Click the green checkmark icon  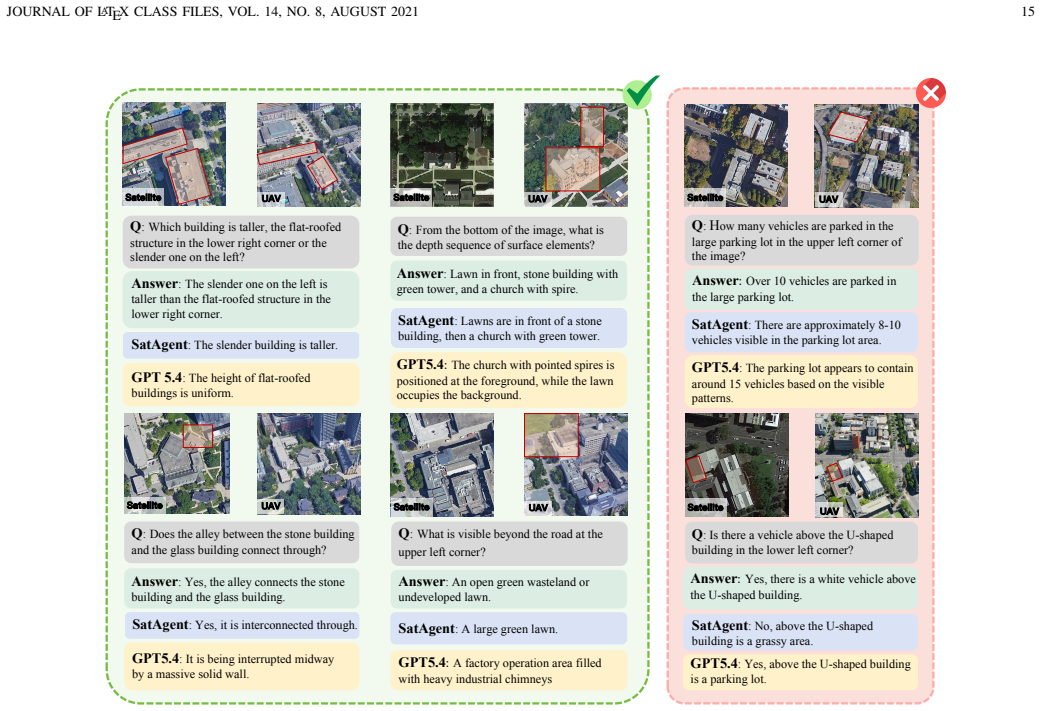coord(640,92)
